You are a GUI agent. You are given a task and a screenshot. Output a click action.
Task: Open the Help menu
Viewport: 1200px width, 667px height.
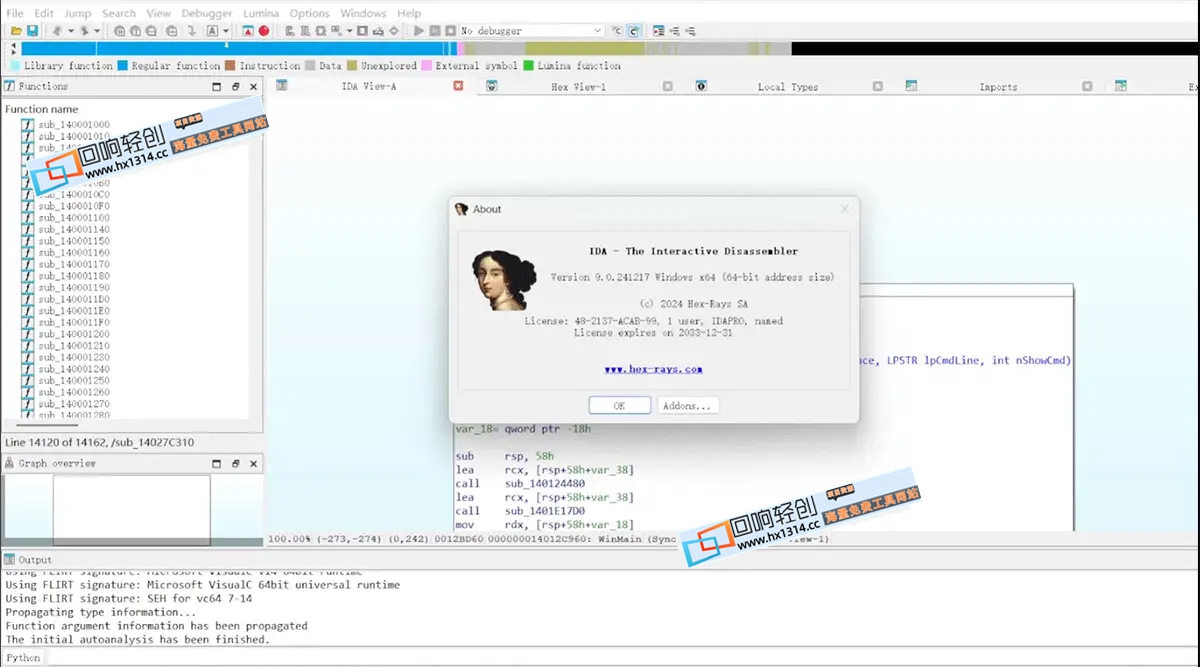[x=409, y=13]
